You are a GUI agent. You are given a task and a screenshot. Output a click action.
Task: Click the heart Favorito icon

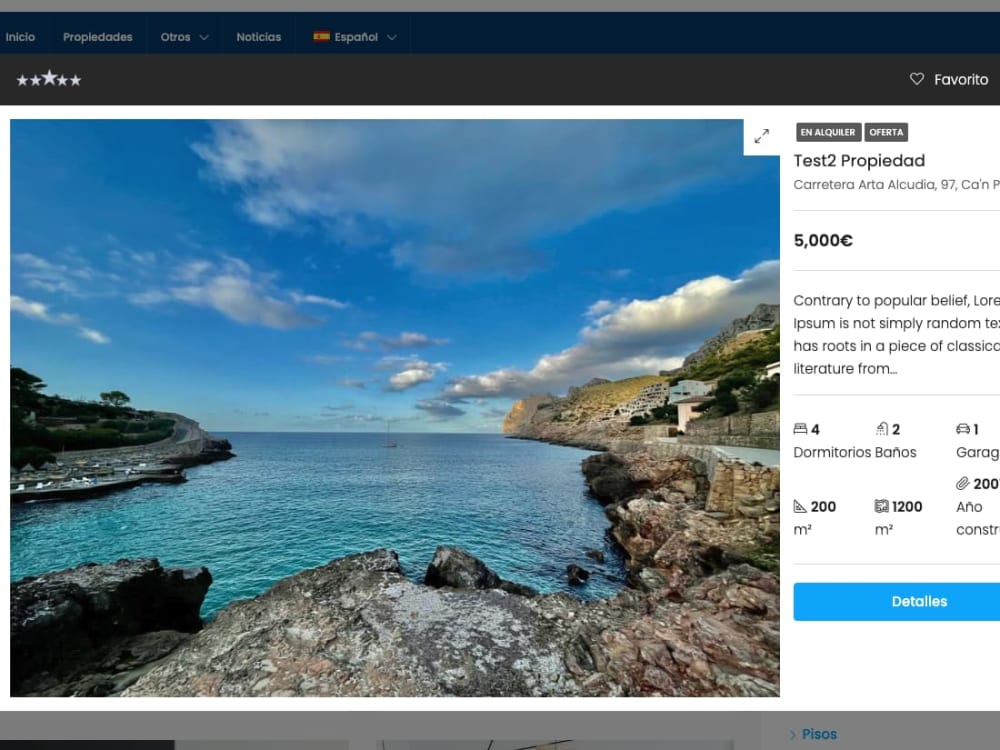pyautogui.click(x=916, y=79)
